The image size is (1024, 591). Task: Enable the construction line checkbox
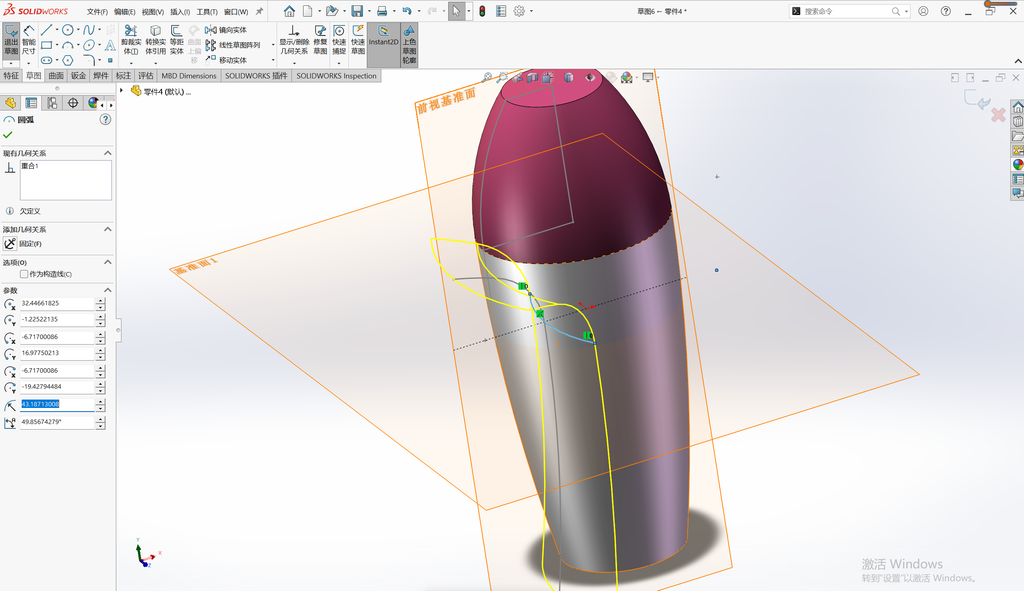tap(24, 274)
